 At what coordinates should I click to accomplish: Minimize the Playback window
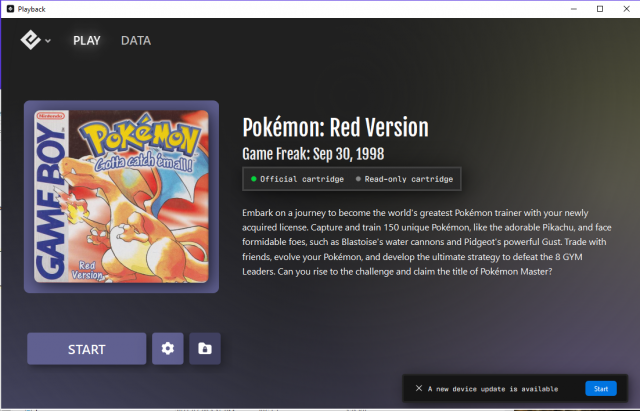(571, 8)
